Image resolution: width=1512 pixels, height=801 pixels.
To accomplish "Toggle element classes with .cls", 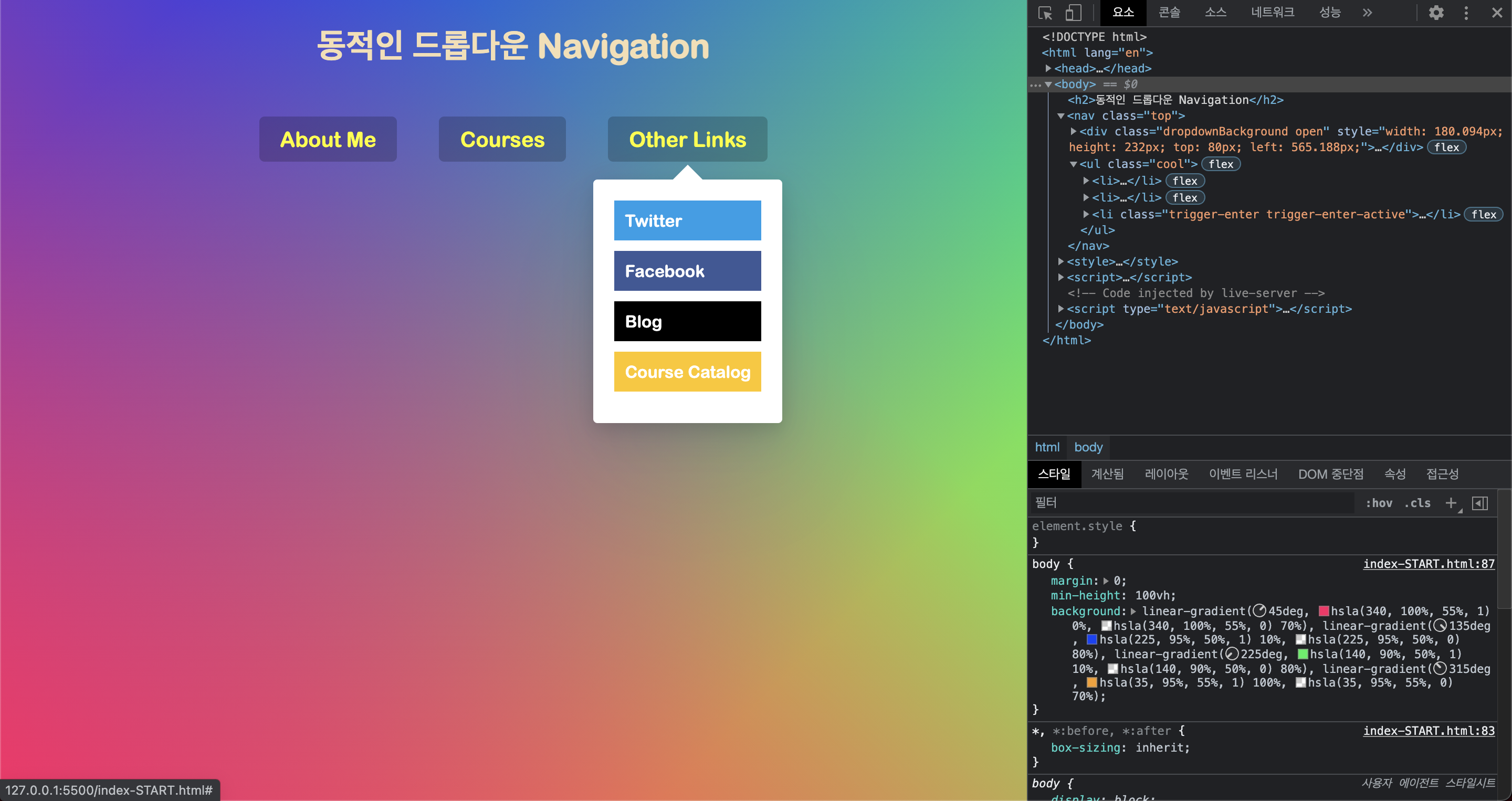I will (1417, 503).
